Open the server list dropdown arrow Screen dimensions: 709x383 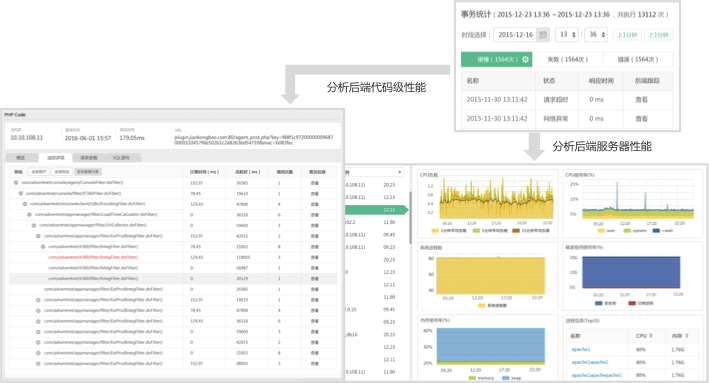point(399,172)
